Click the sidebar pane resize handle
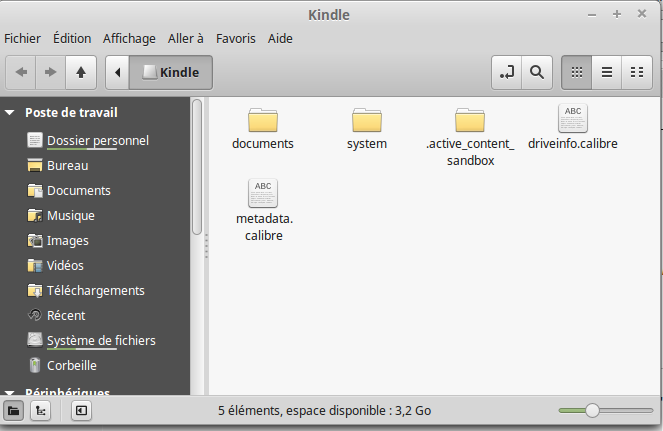The image size is (663, 431). tap(206, 246)
